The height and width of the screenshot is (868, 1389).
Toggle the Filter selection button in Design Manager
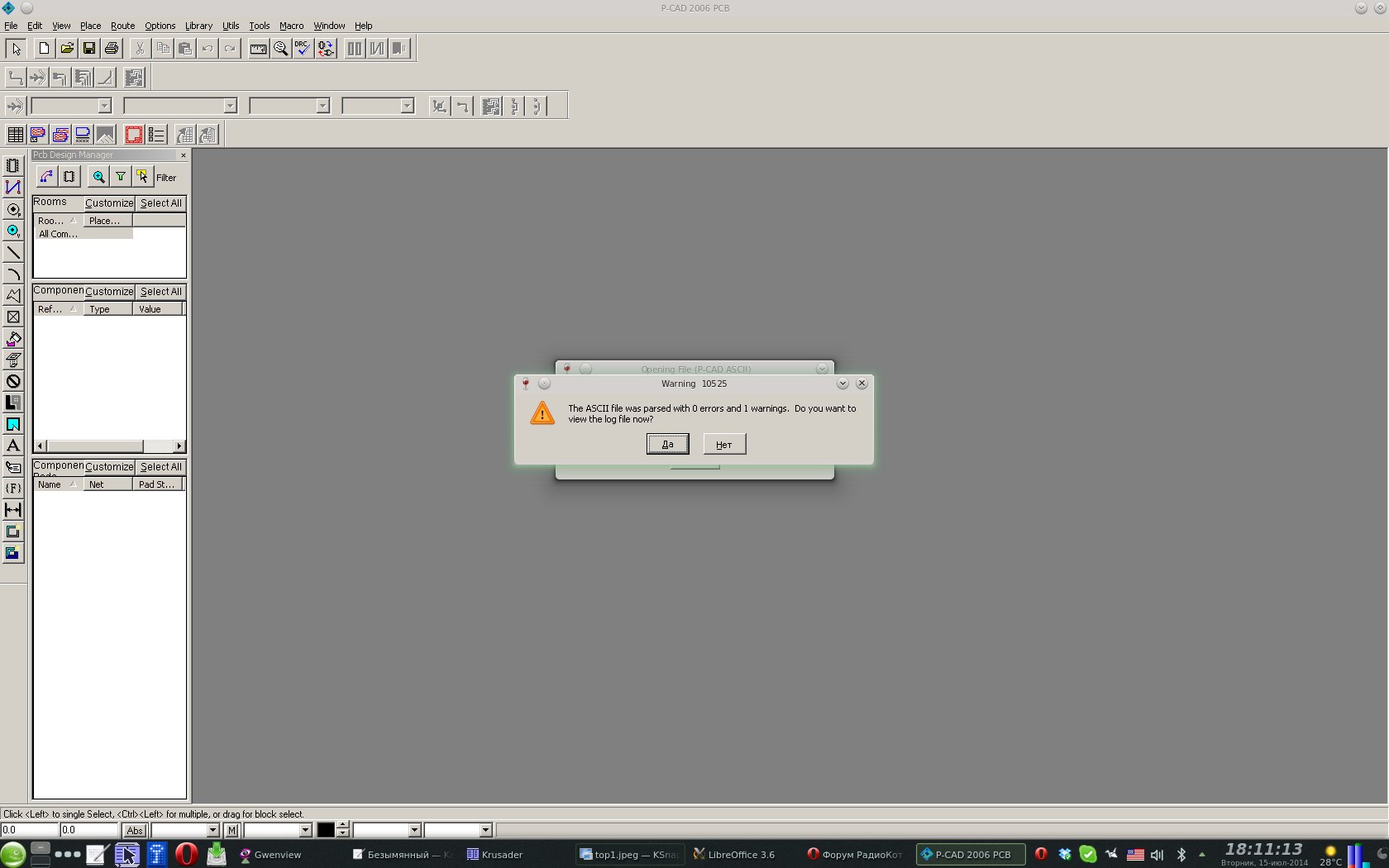click(142, 177)
